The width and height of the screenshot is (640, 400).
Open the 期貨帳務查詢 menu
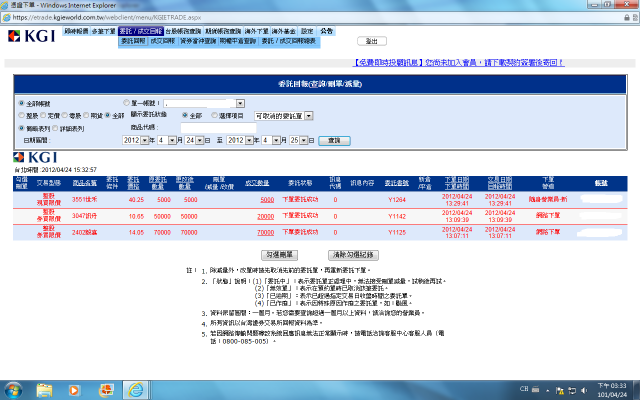click(x=223, y=31)
